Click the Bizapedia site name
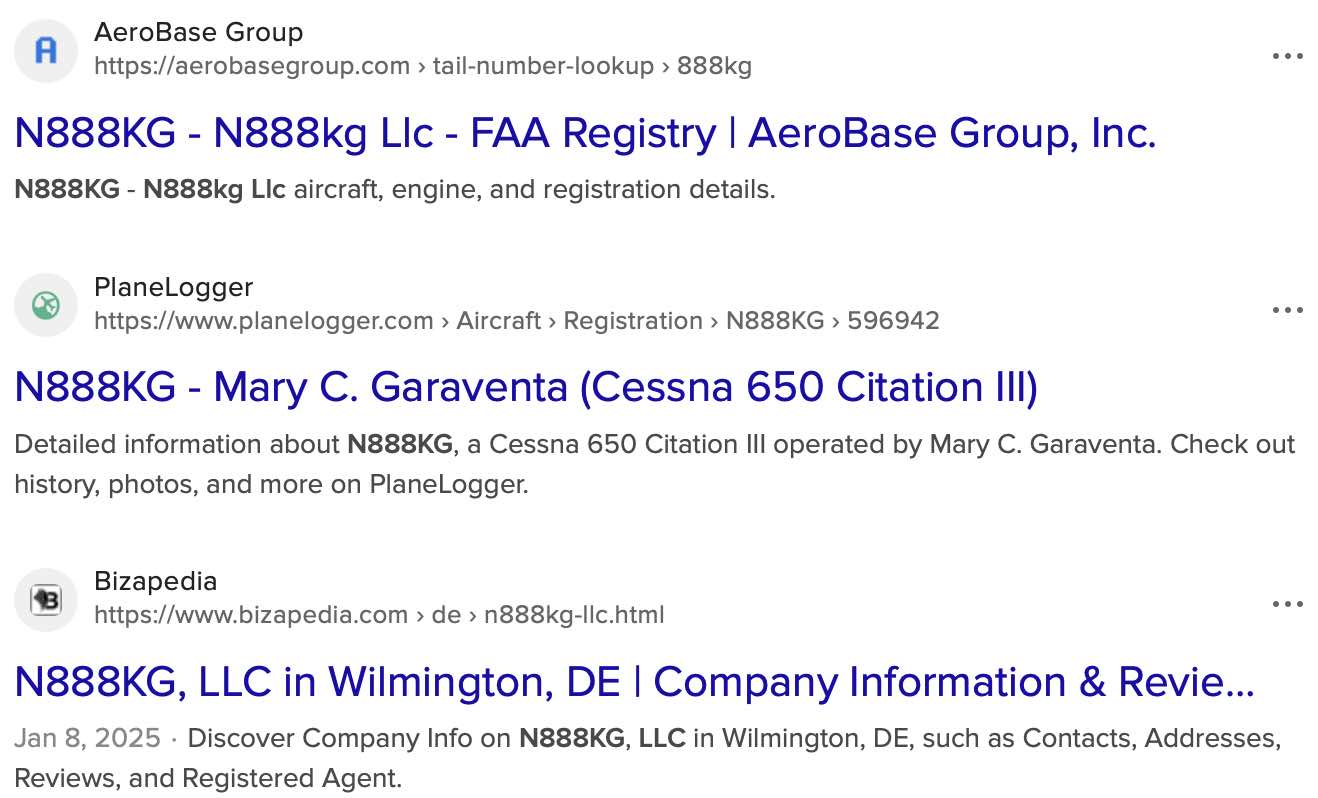This screenshot has width=1318, height=798. 155,581
